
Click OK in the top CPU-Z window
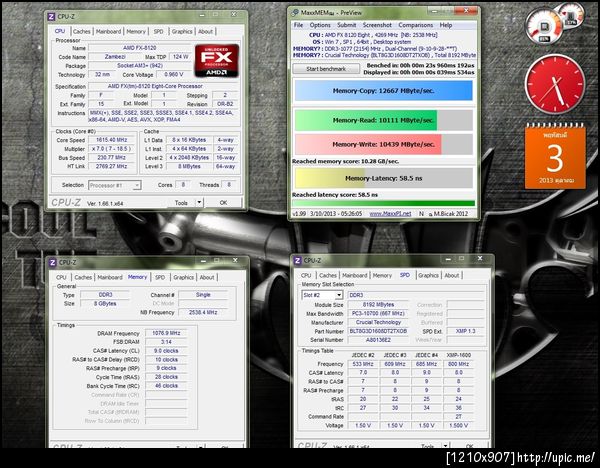pyautogui.click(x=223, y=203)
